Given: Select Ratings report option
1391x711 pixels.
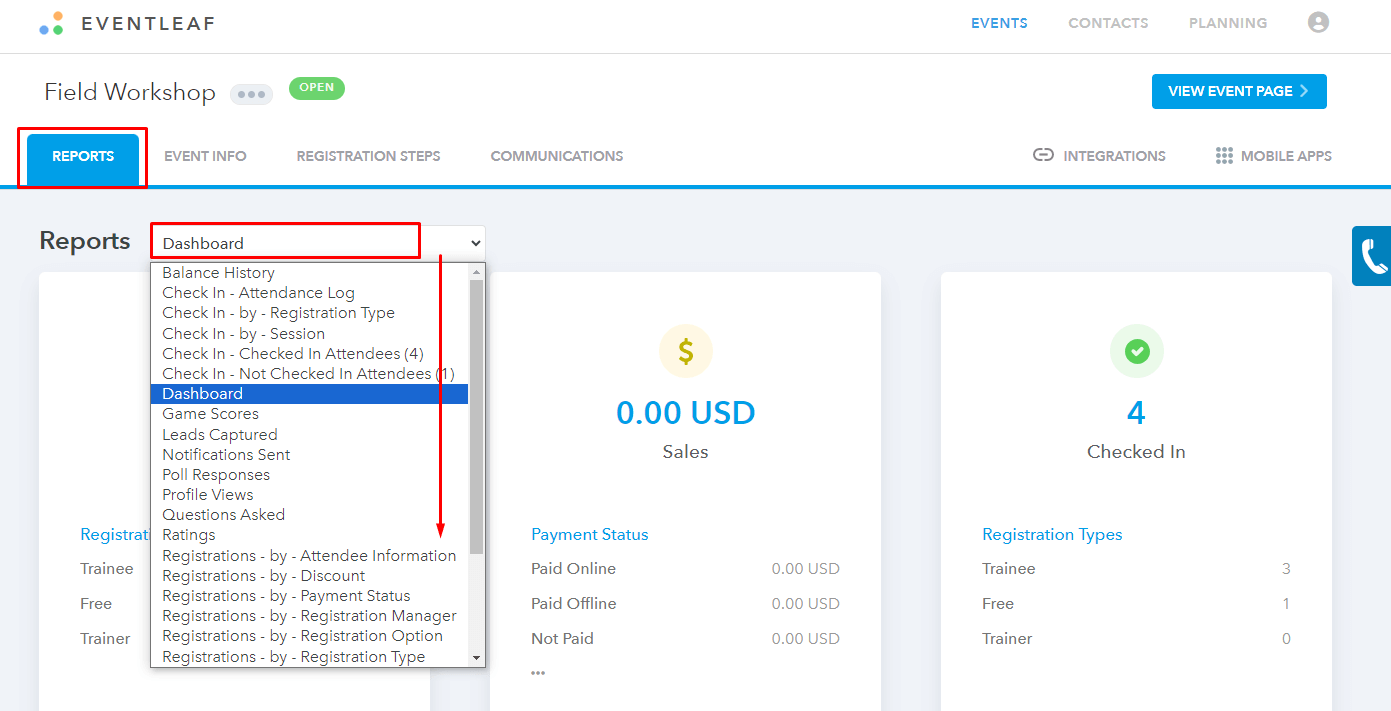Looking at the screenshot, I should click(309, 535).
